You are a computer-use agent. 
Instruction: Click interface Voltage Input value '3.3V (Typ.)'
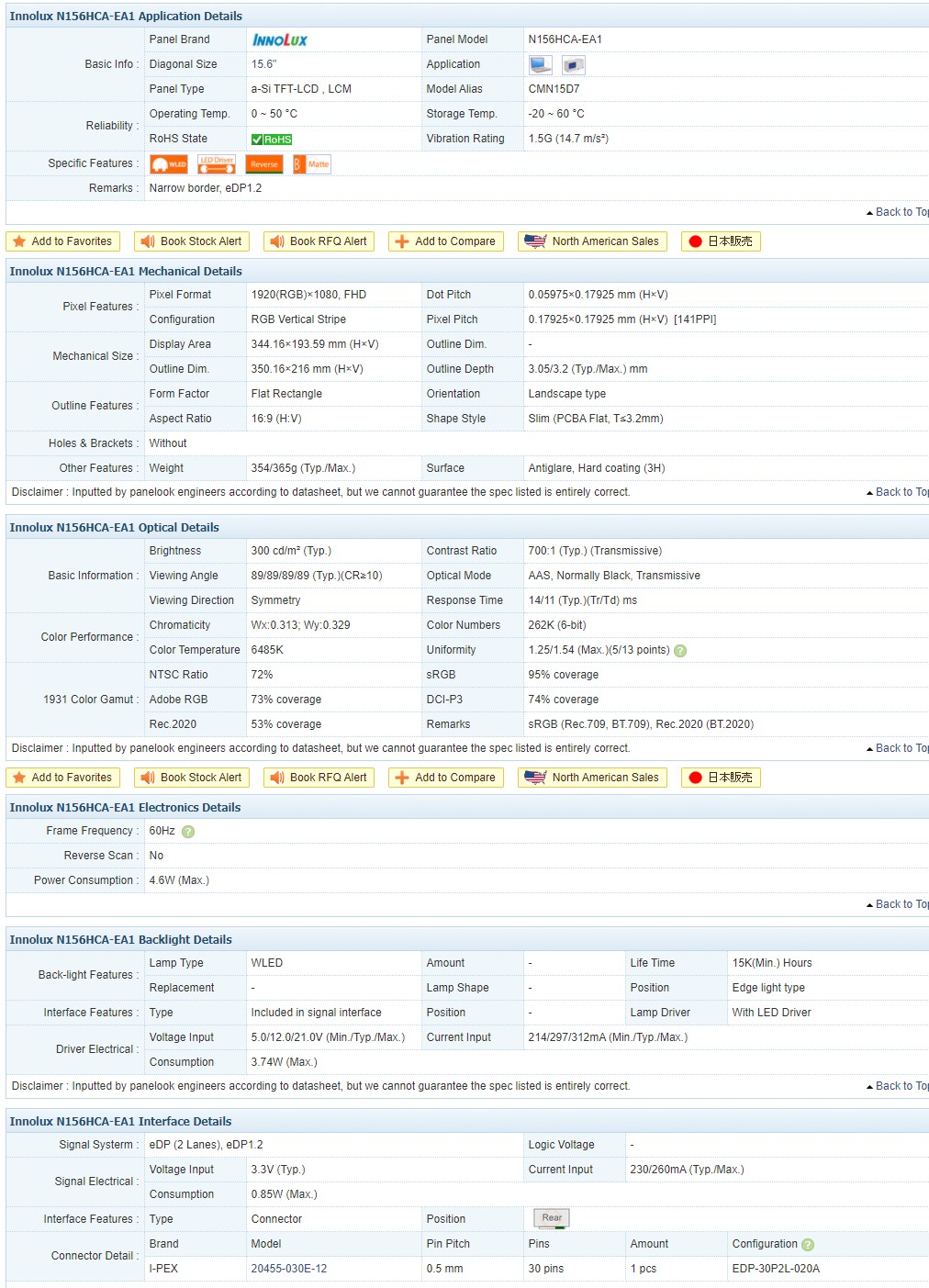coord(278,1170)
